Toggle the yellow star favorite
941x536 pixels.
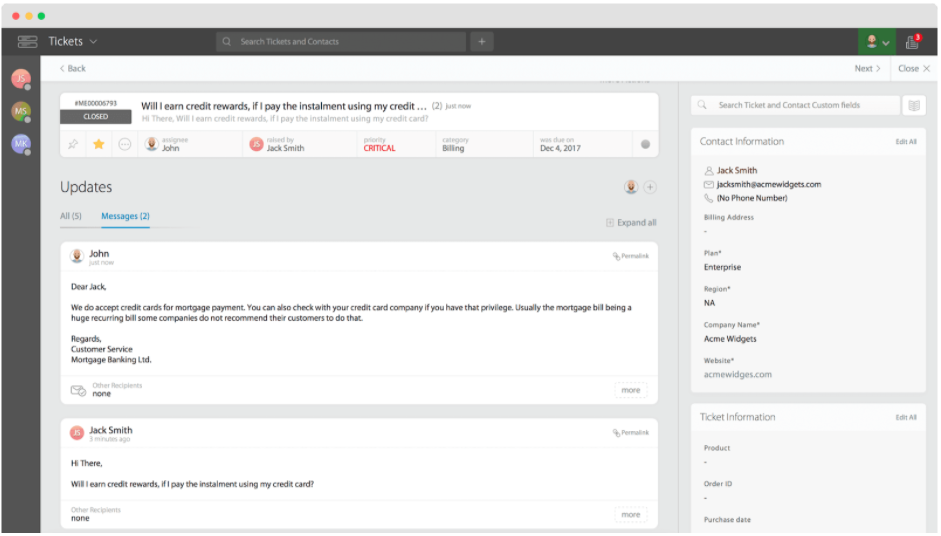click(x=99, y=144)
